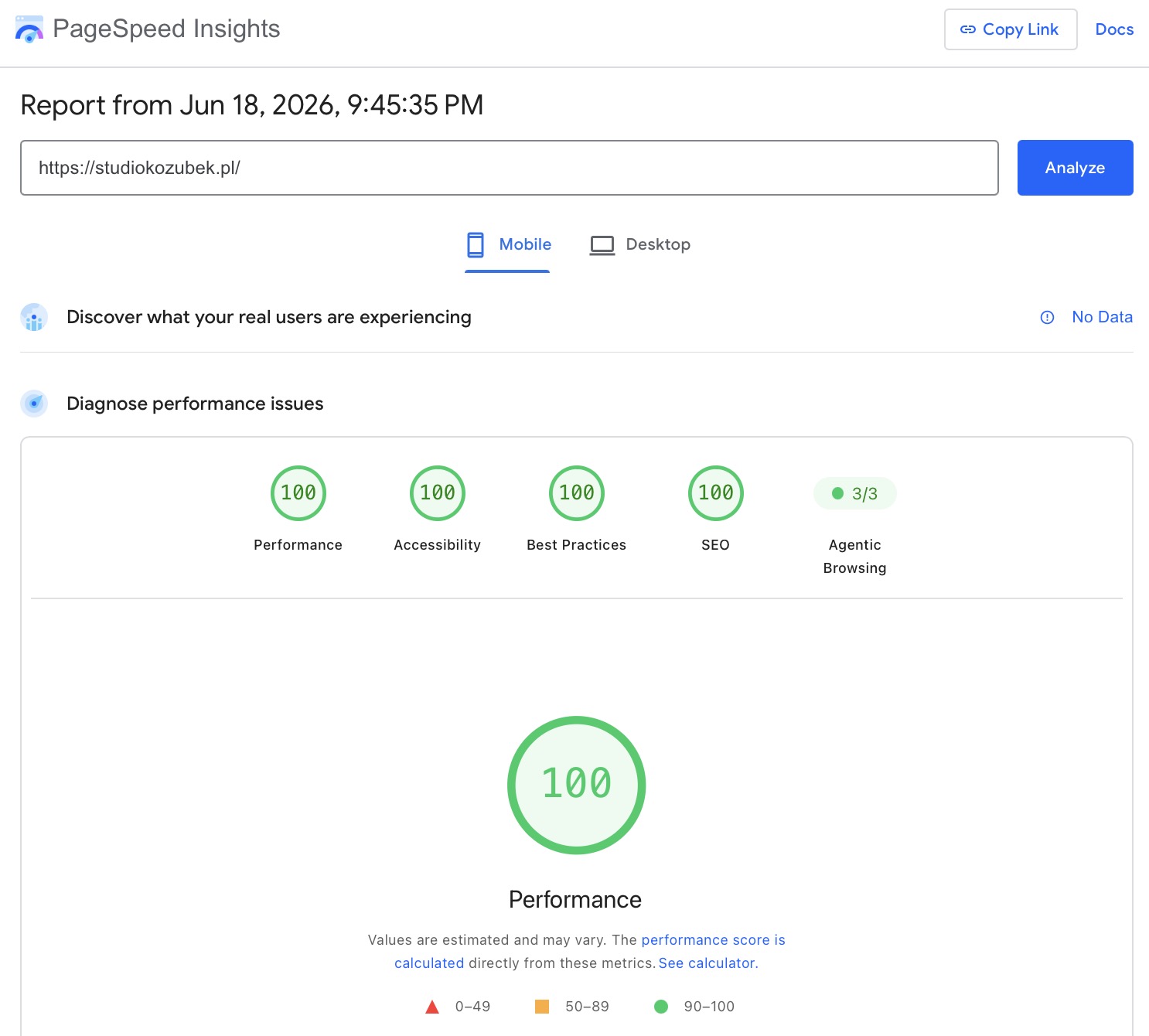Open the Docs link
Image resolution: width=1149 pixels, height=1036 pixels.
pos(1114,29)
